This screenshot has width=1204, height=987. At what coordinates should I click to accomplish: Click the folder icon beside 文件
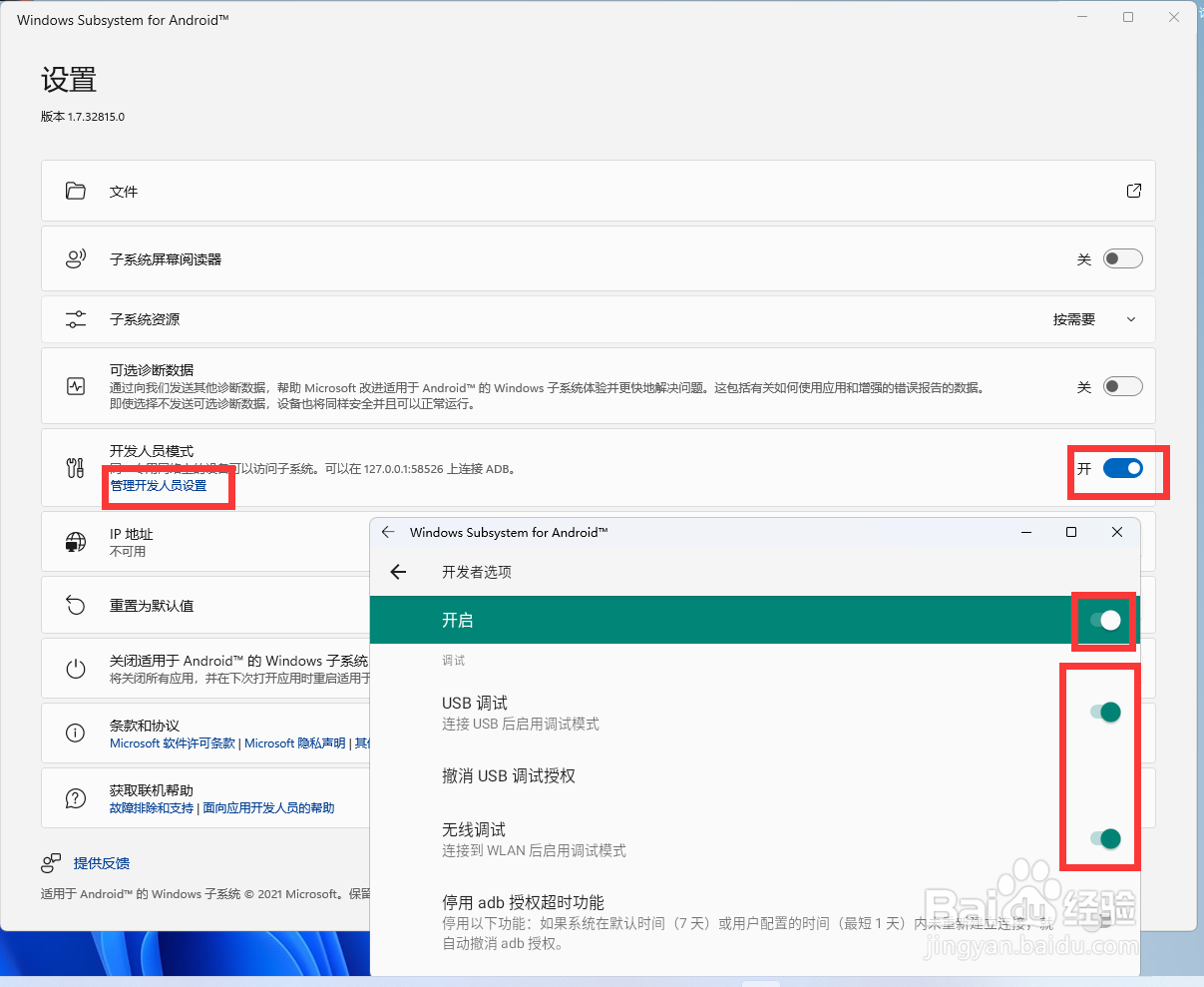76,190
